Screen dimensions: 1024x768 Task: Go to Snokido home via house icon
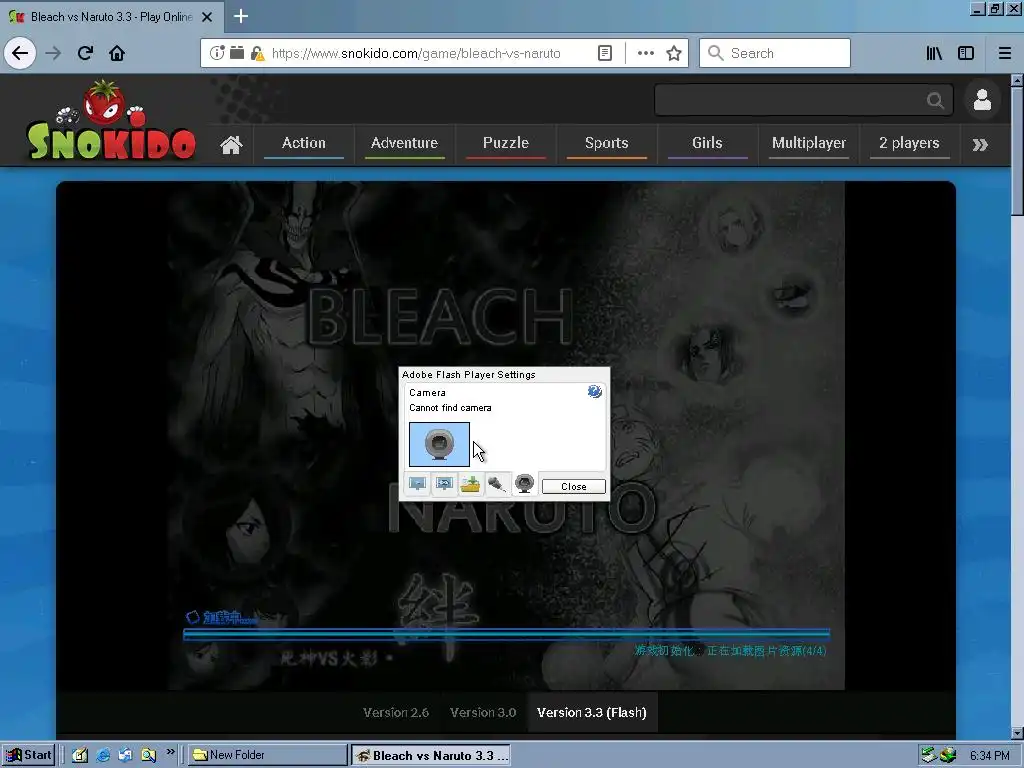click(x=231, y=144)
